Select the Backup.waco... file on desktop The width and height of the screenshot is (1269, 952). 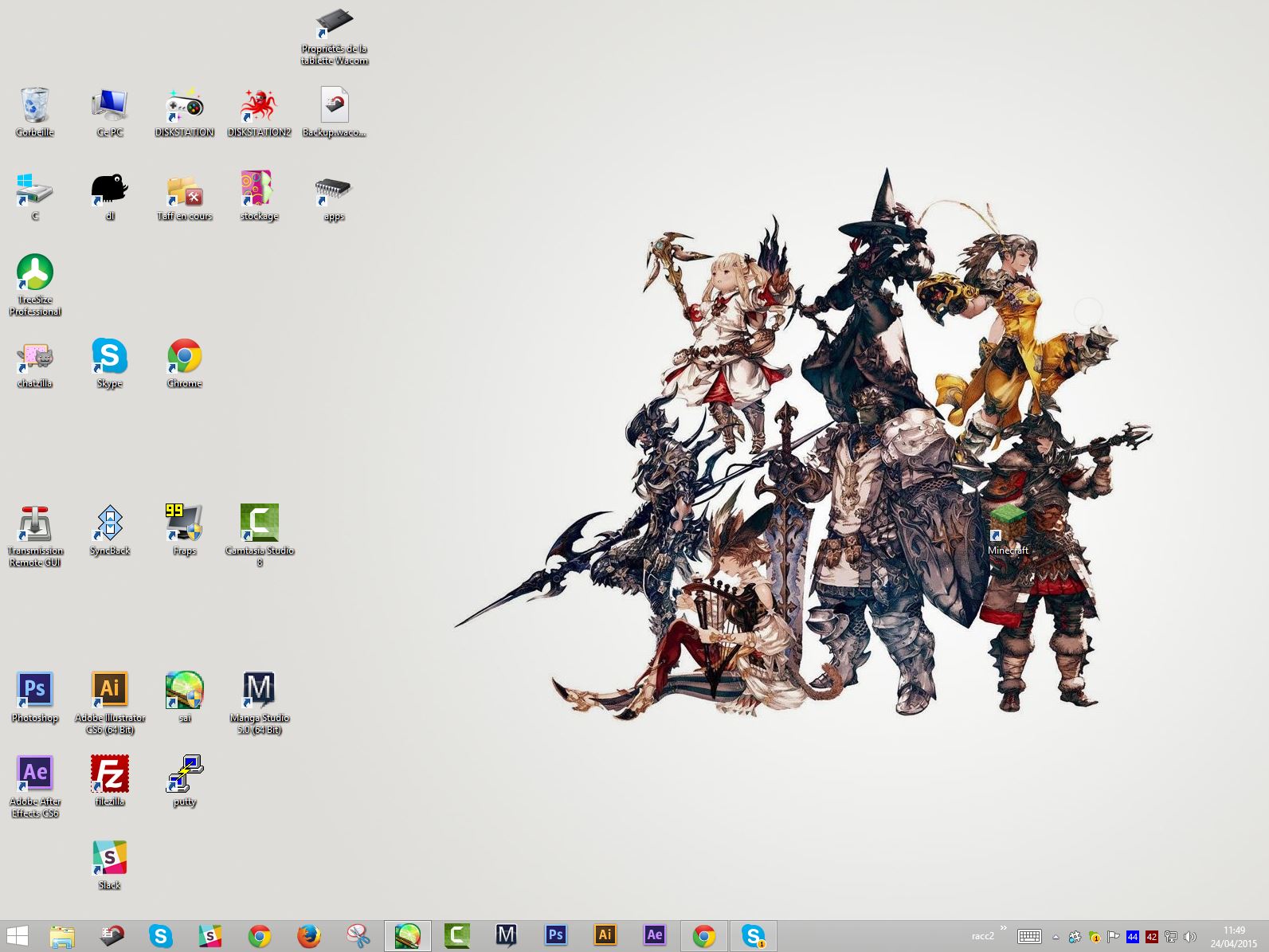click(334, 112)
